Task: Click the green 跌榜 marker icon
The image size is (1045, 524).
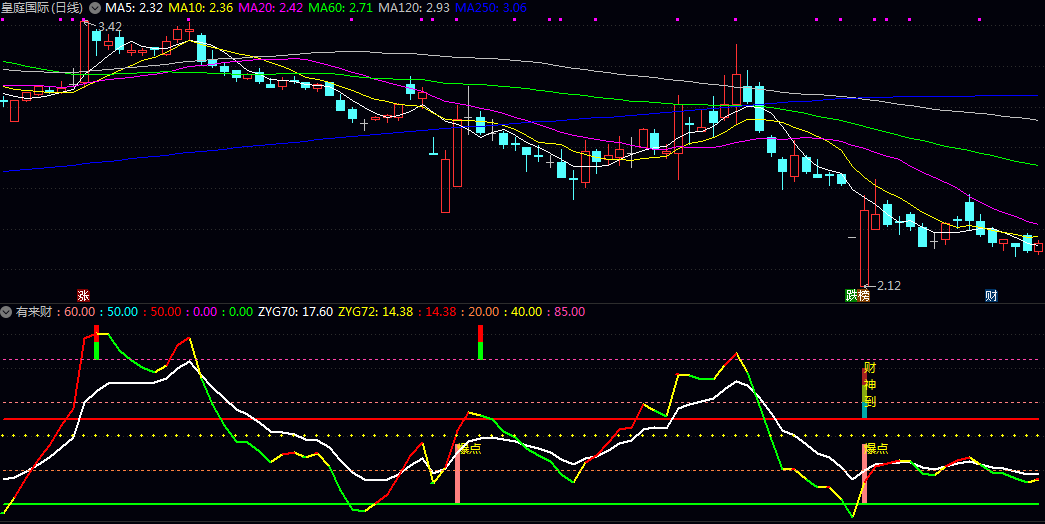Action: [x=857, y=296]
